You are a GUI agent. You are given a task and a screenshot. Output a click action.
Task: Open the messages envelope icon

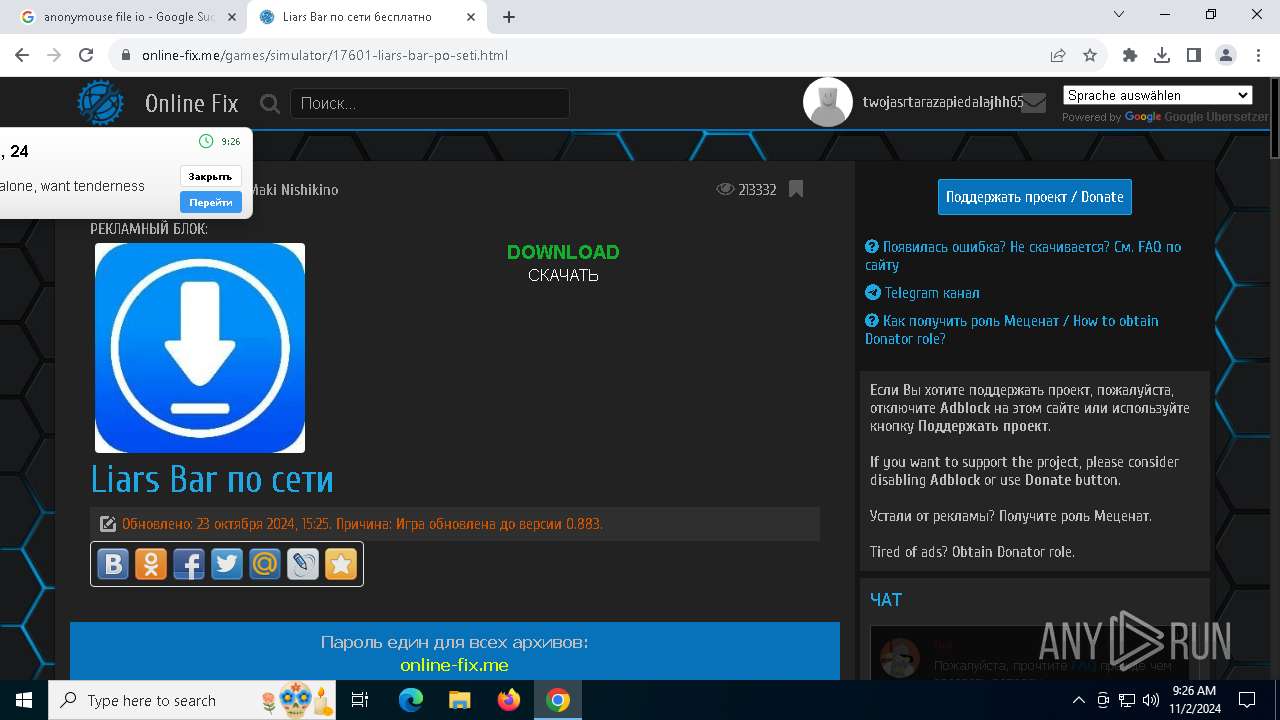[1034, 102]
